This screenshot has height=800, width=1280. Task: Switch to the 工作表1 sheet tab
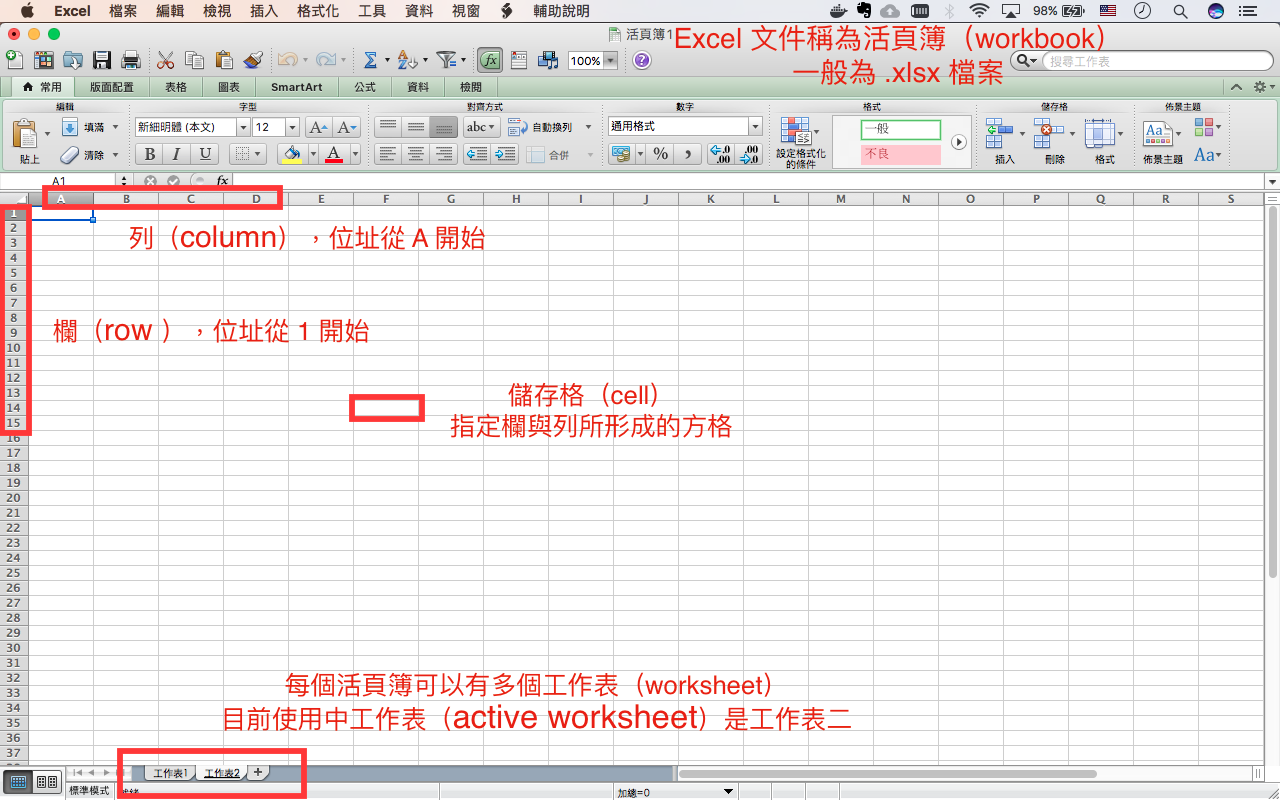(169, 772)
